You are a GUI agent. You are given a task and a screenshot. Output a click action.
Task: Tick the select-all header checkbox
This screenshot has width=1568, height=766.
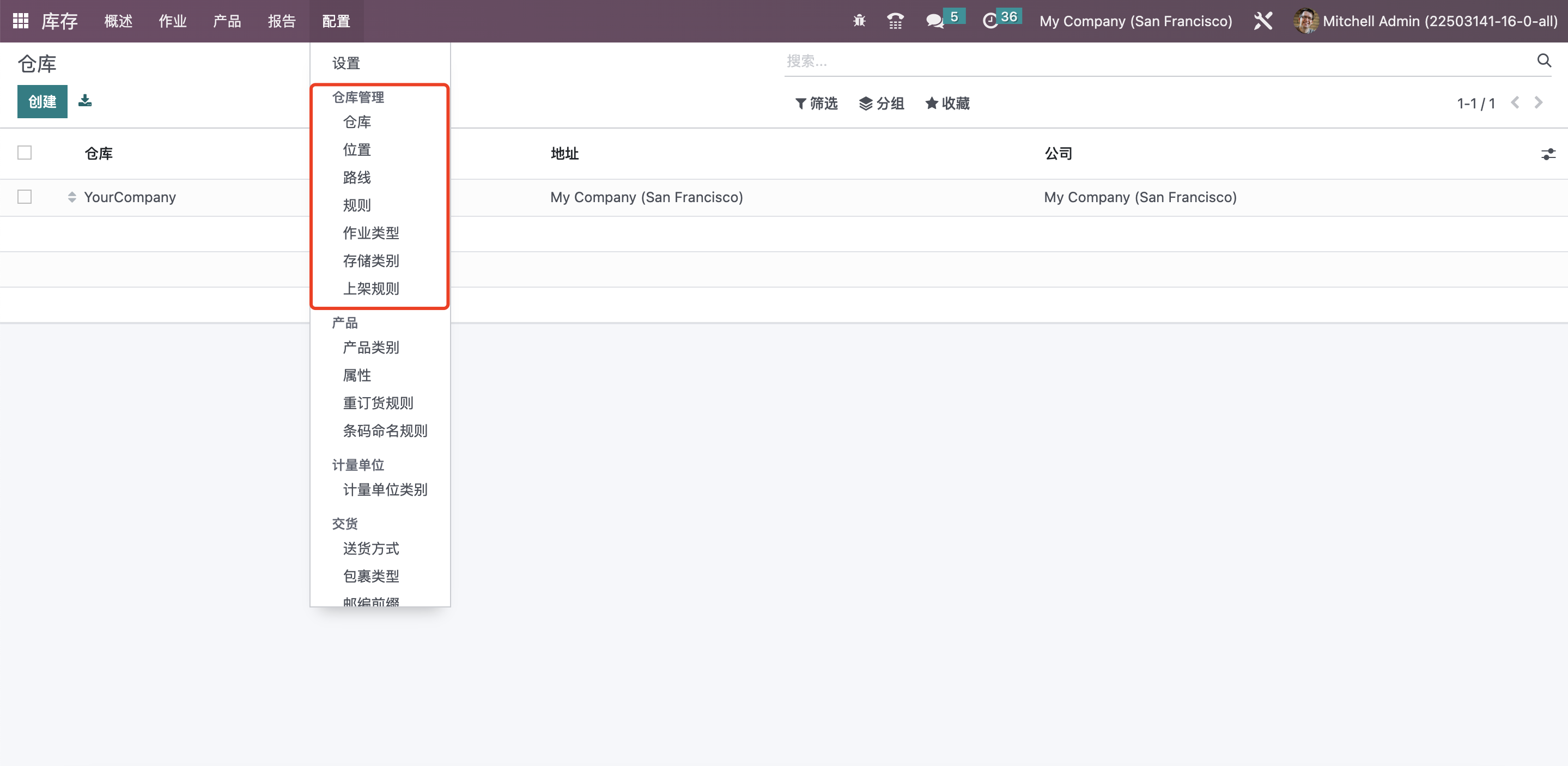point(25,153)
